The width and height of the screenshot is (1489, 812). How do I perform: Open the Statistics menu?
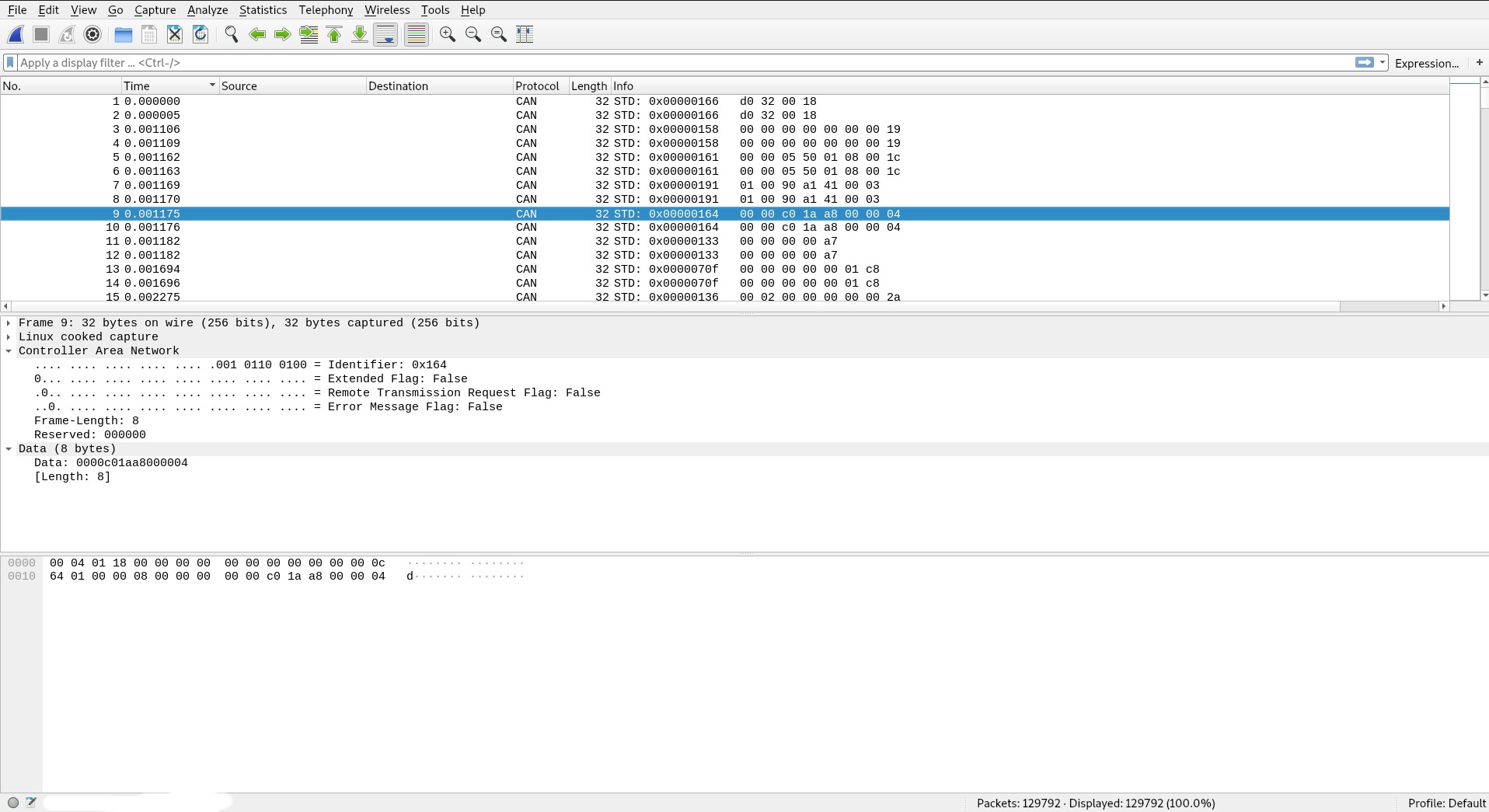pos(263,10)
